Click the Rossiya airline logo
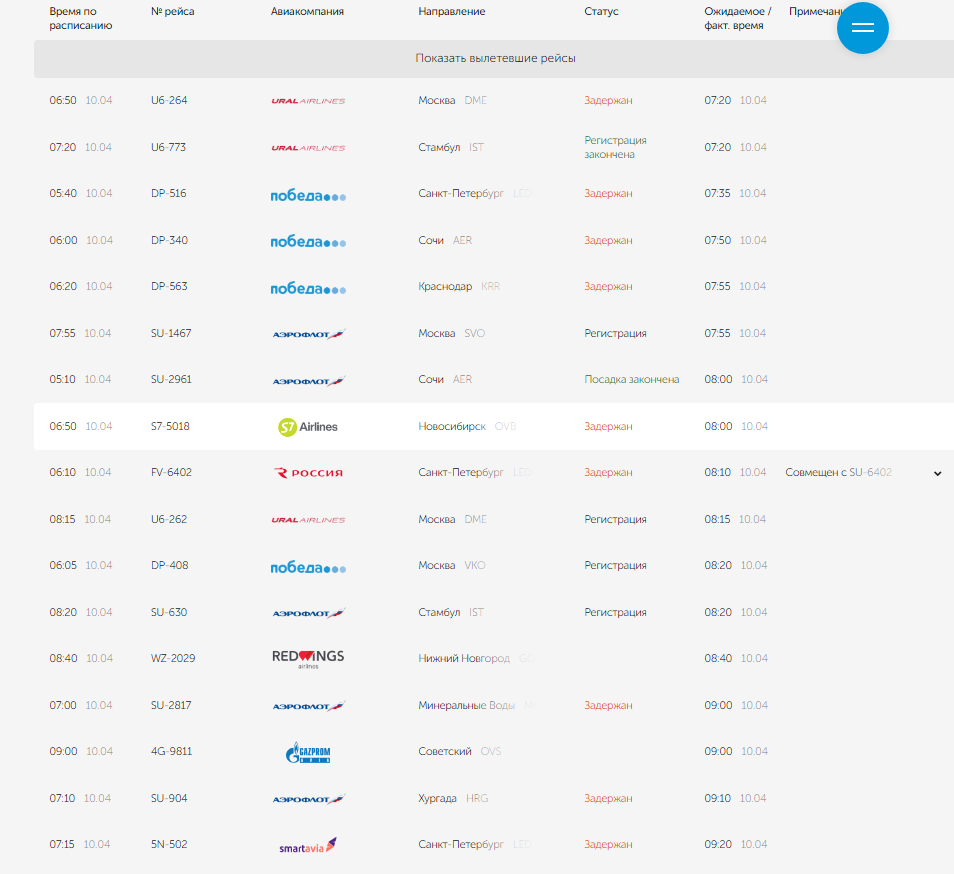The width and height of the screenshot is (954, 874). [308, 473]
